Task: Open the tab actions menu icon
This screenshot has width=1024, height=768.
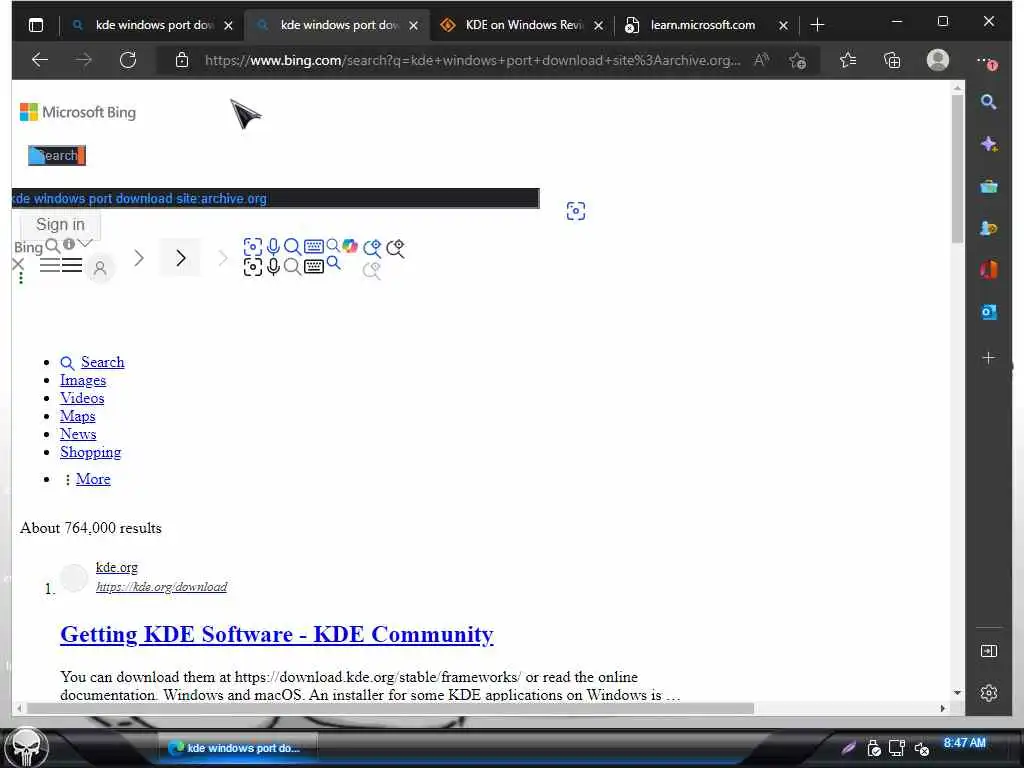Action: (x=36, y=25)
